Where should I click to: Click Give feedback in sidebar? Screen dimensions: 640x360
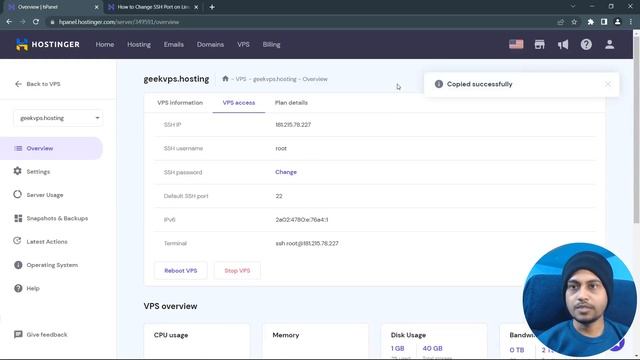(47, 335)
